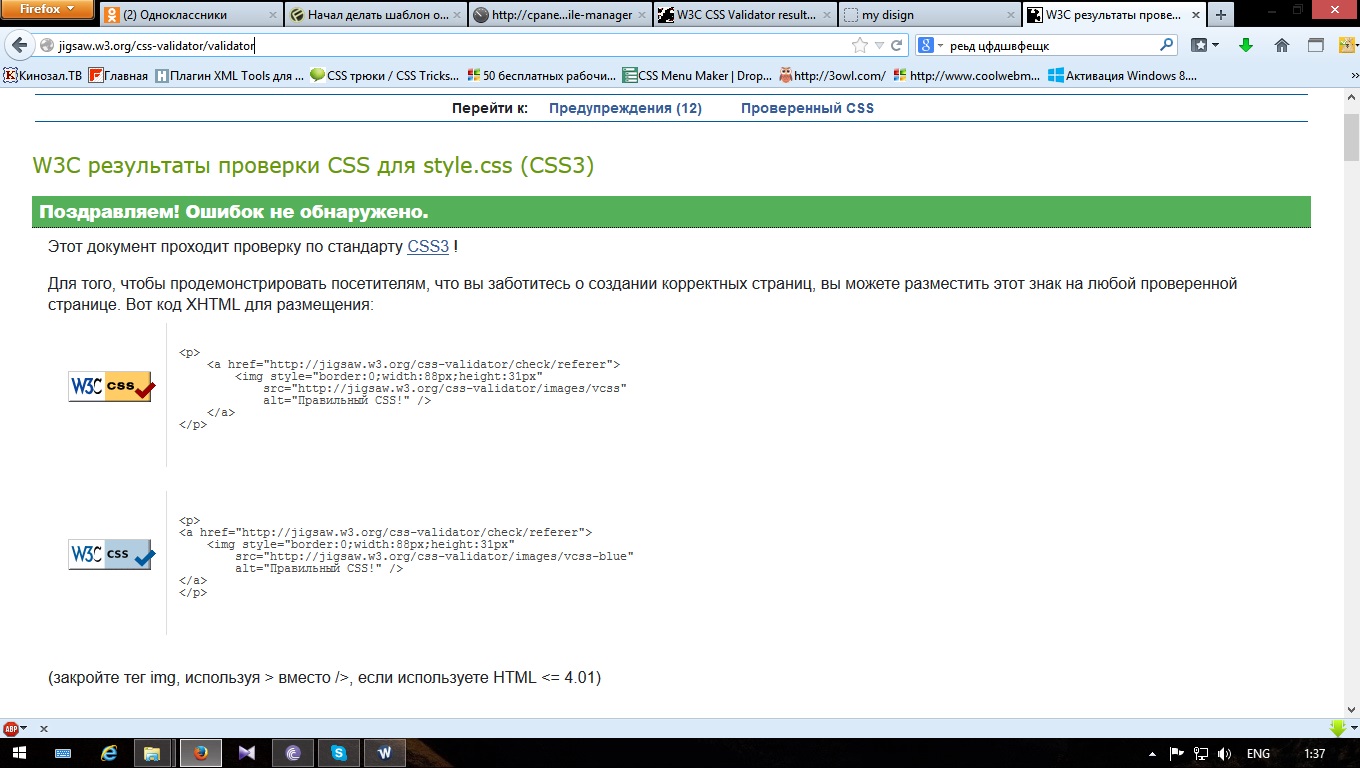Jump to Предупреждения (12) section
This screenshot has height=768, width=1360.
[x=625, y=108]
